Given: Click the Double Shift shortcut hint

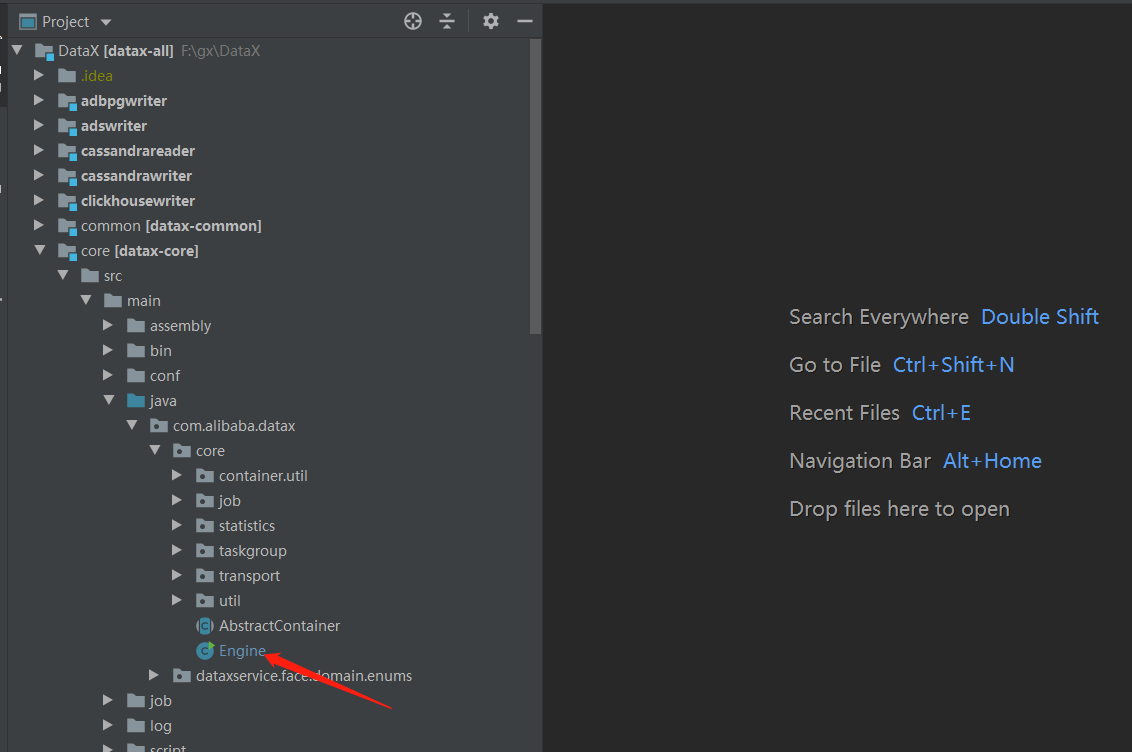Looking at the screenshot, I should click(x=1040, y=317).
